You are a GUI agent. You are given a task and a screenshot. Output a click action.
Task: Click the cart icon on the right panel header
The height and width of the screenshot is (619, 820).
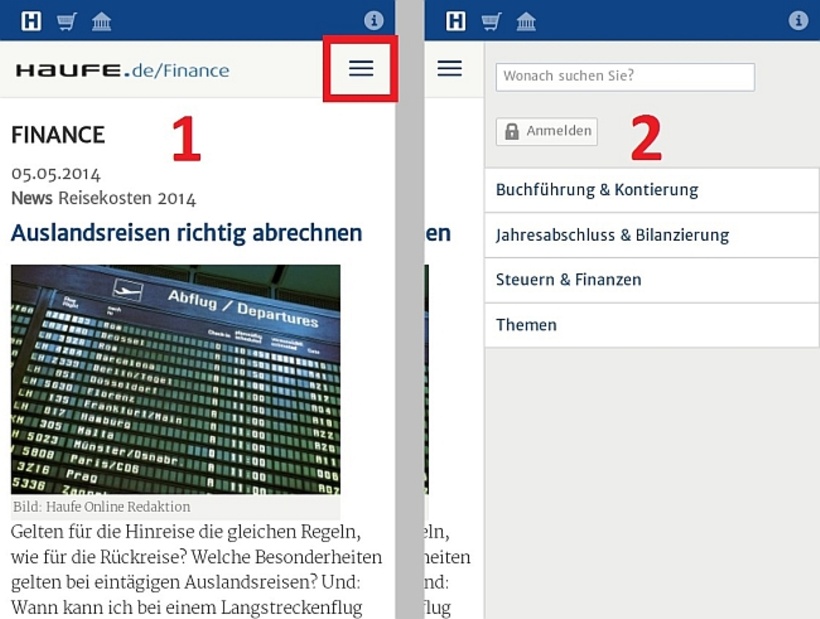[489, 19]
